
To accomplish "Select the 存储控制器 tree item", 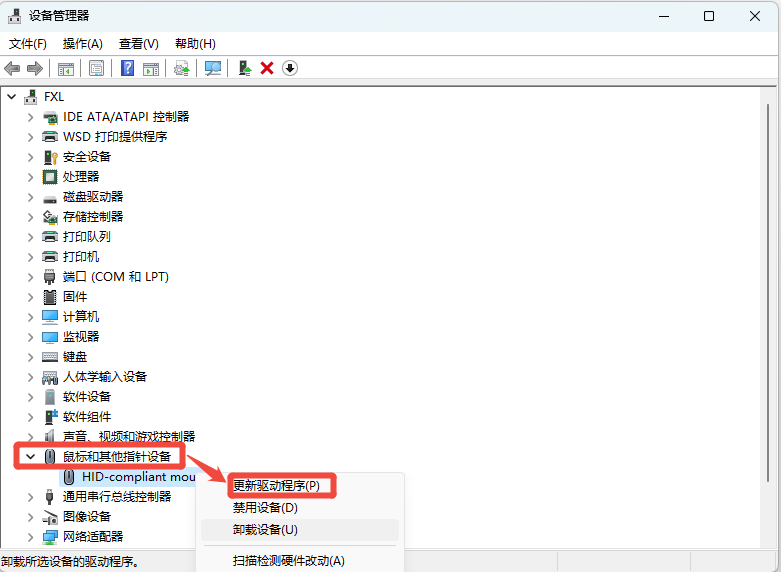I will click(93, 217).
